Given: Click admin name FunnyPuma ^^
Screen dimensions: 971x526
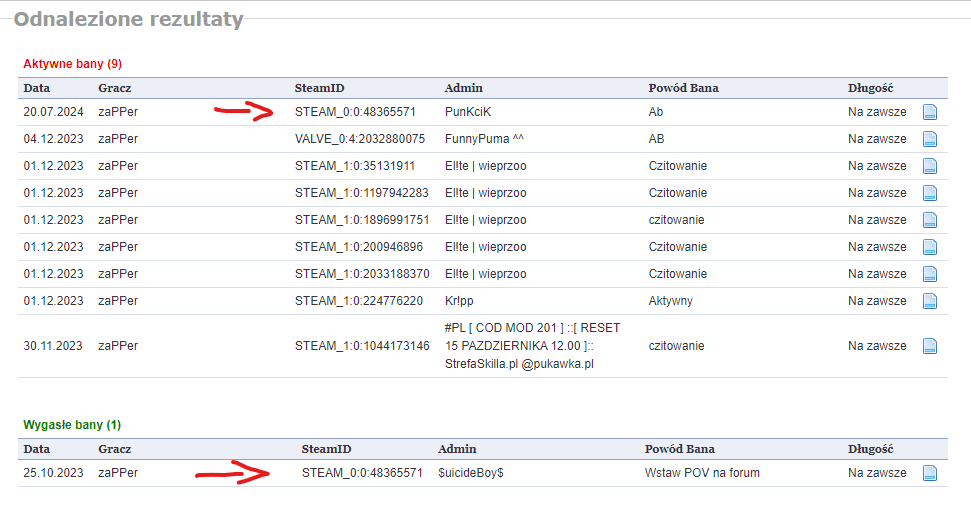Looking at the screenshot, I should pyautogui.click(x=484, y=139).
